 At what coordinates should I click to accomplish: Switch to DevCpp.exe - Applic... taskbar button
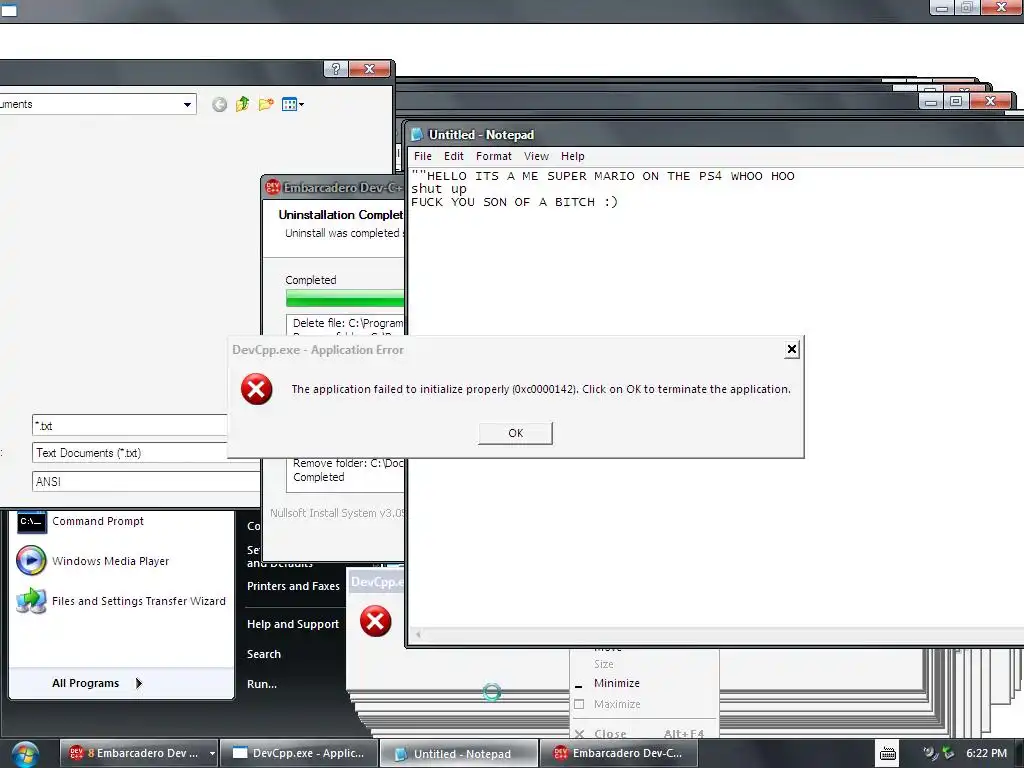(299, 753)
